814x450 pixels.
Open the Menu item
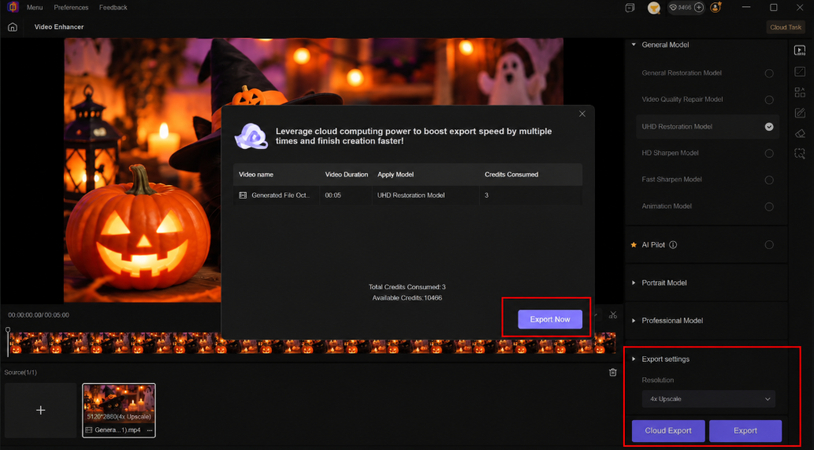[35, 7]
